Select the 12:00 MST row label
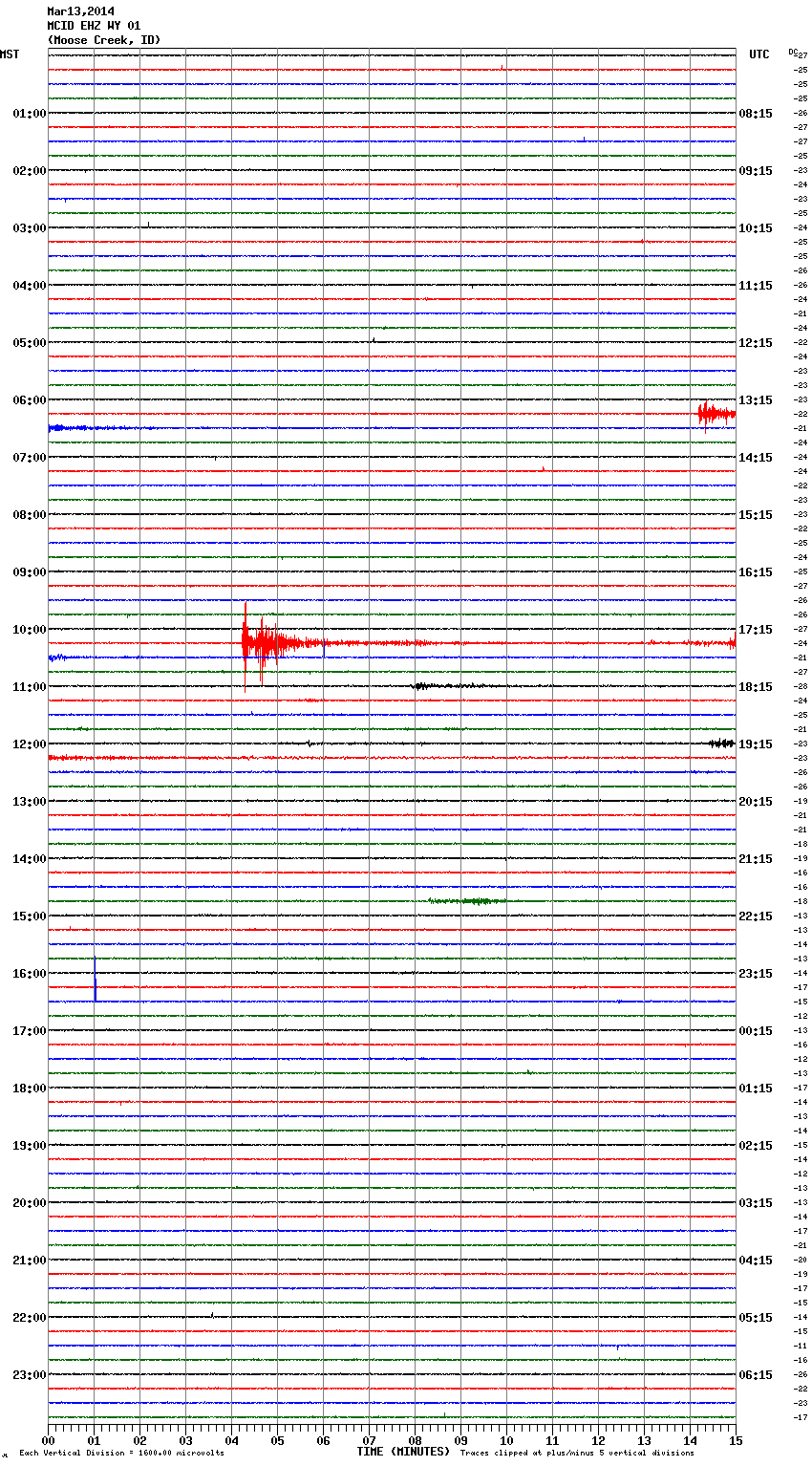The image size is (812, 1466). tap(30, 744)
